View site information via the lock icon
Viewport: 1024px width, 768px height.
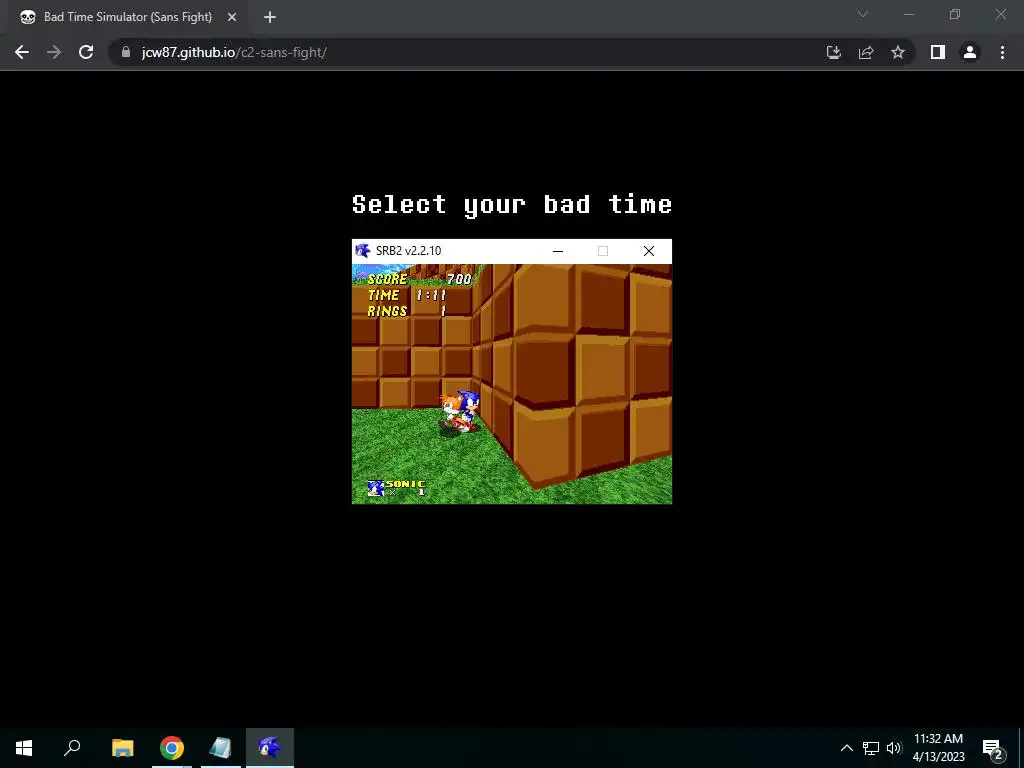coord(126,52)
